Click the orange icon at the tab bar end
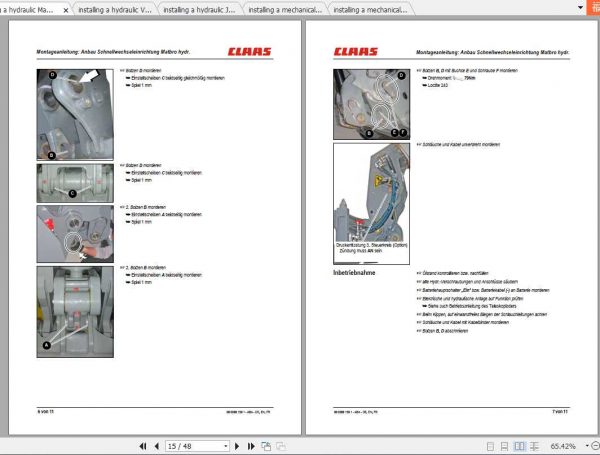 (593, 7)
